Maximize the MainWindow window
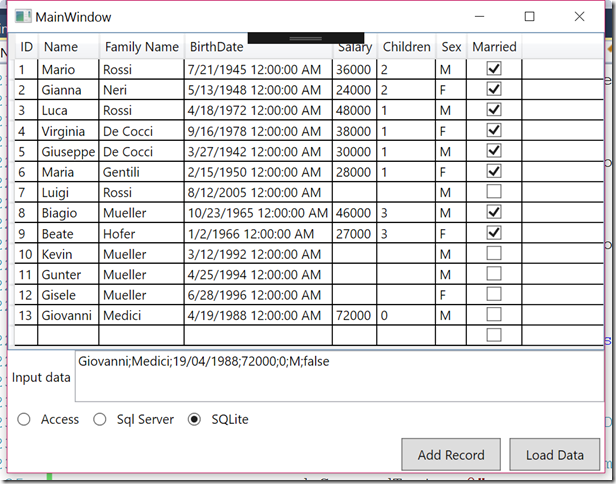 529,17
